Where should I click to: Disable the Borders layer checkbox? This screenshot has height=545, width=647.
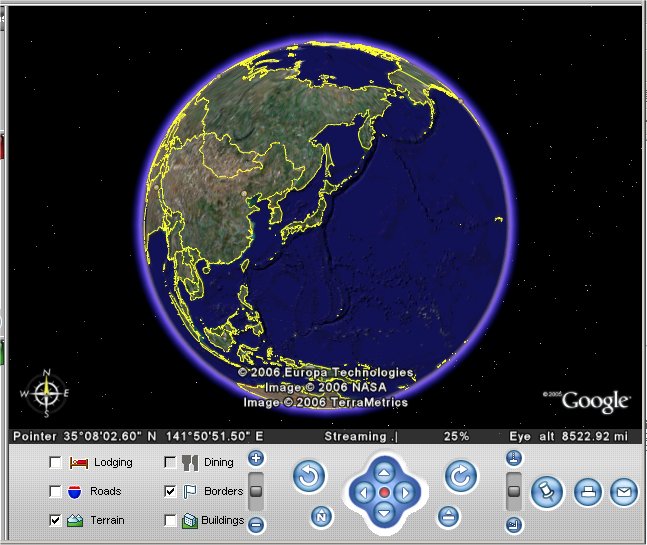tap(170, 492)
